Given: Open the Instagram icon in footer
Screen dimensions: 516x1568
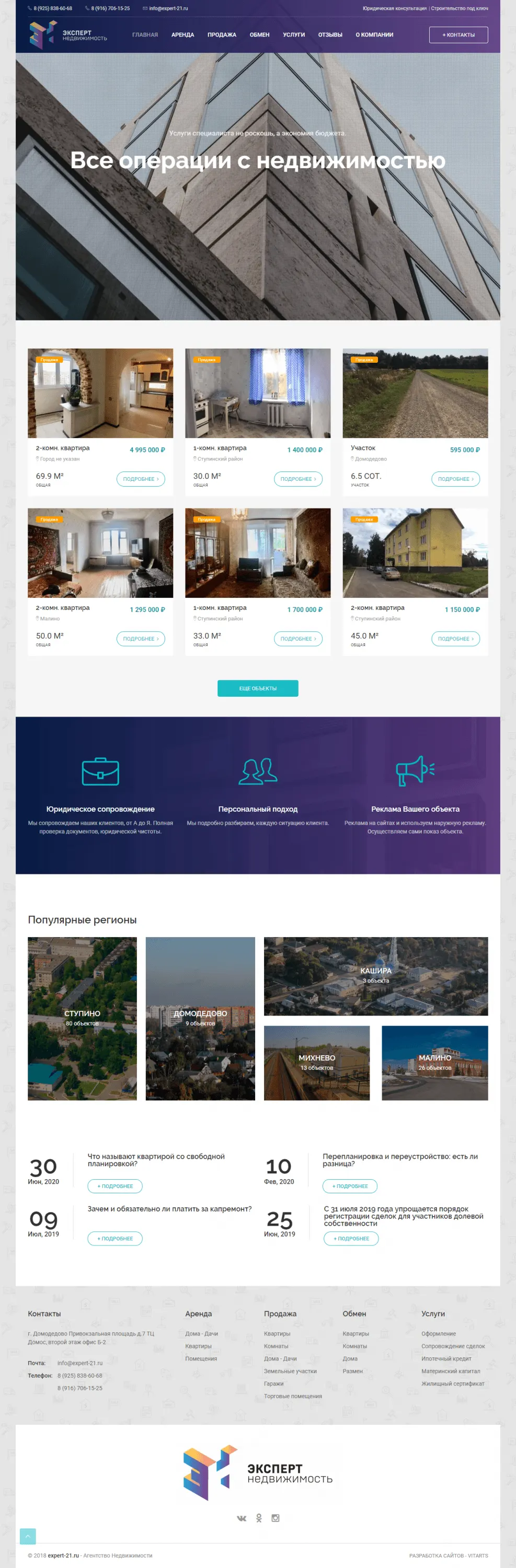Looking at the screenshot, I should 275,1517.
